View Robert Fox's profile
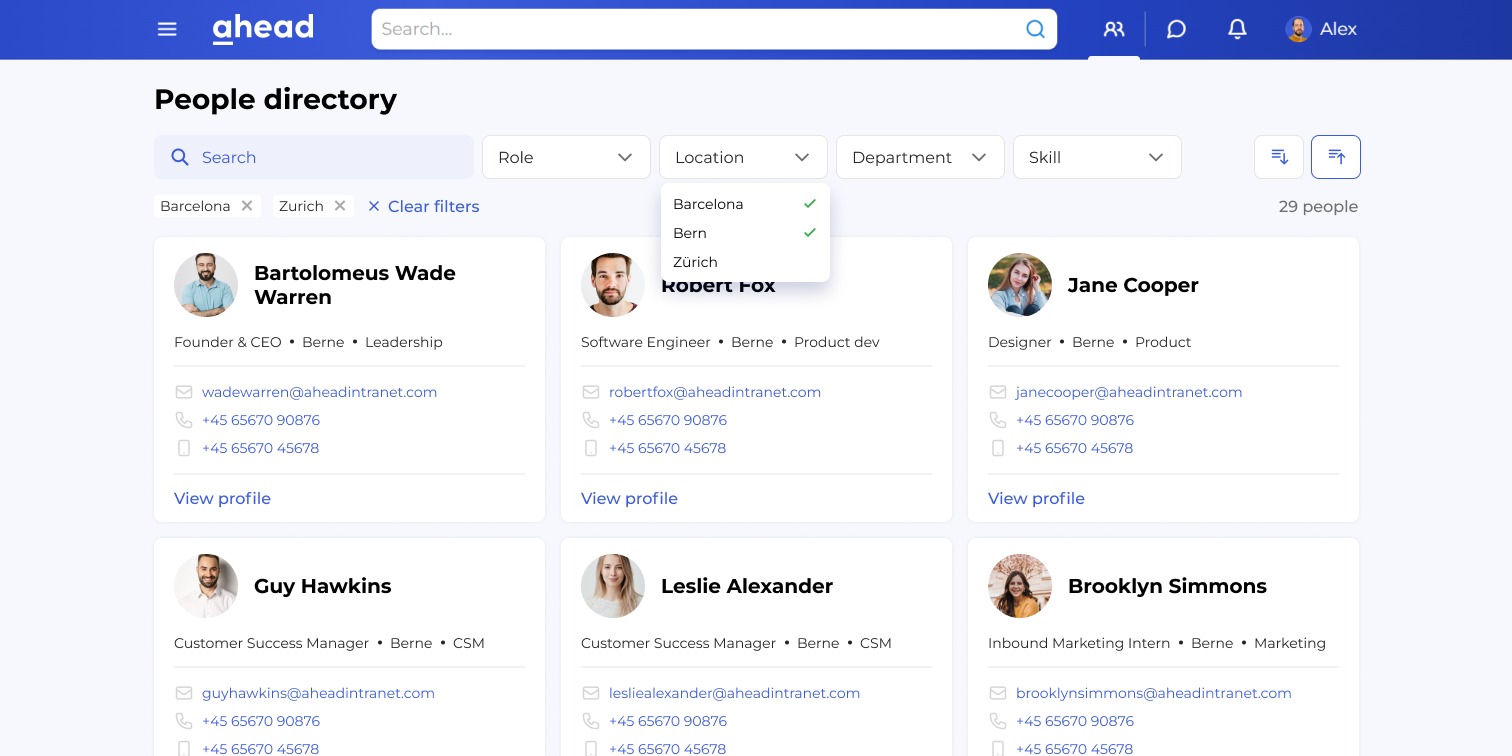The image size is (1512, 756). (629, 498)
